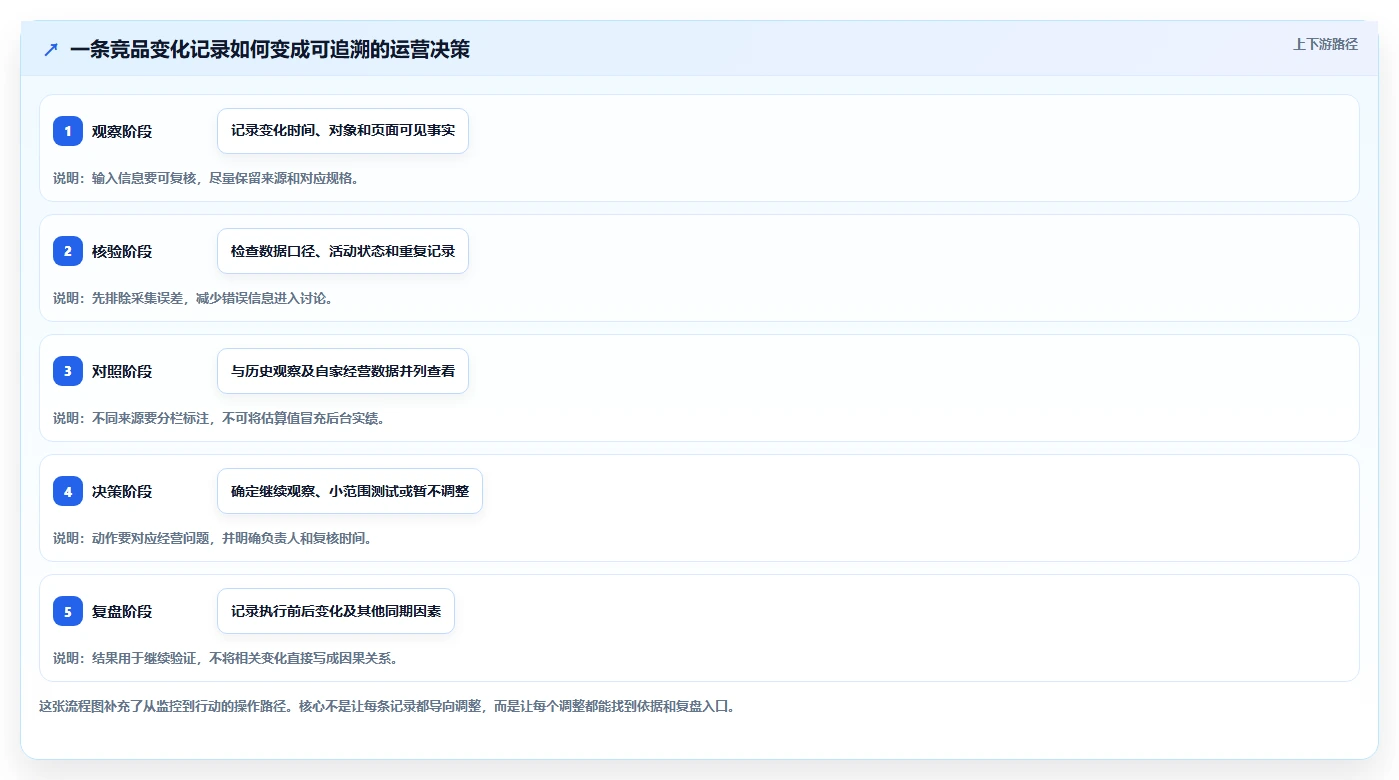Click the 记录变化时间、对象和页面可见事实 box
Image resolution: width=1399 pixels, height=780 pixels.
(343, 131)
